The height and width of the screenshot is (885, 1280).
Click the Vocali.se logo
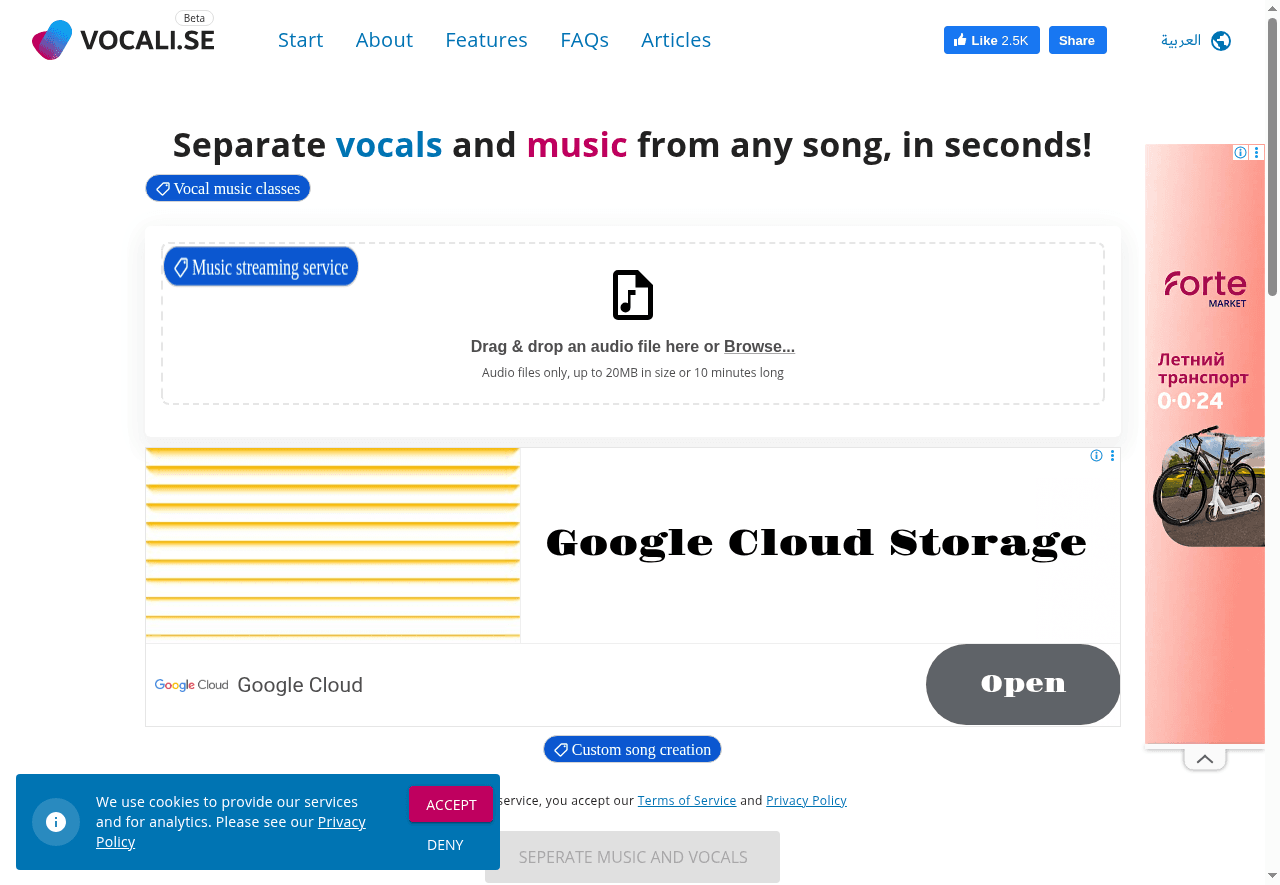coord(123,40)
